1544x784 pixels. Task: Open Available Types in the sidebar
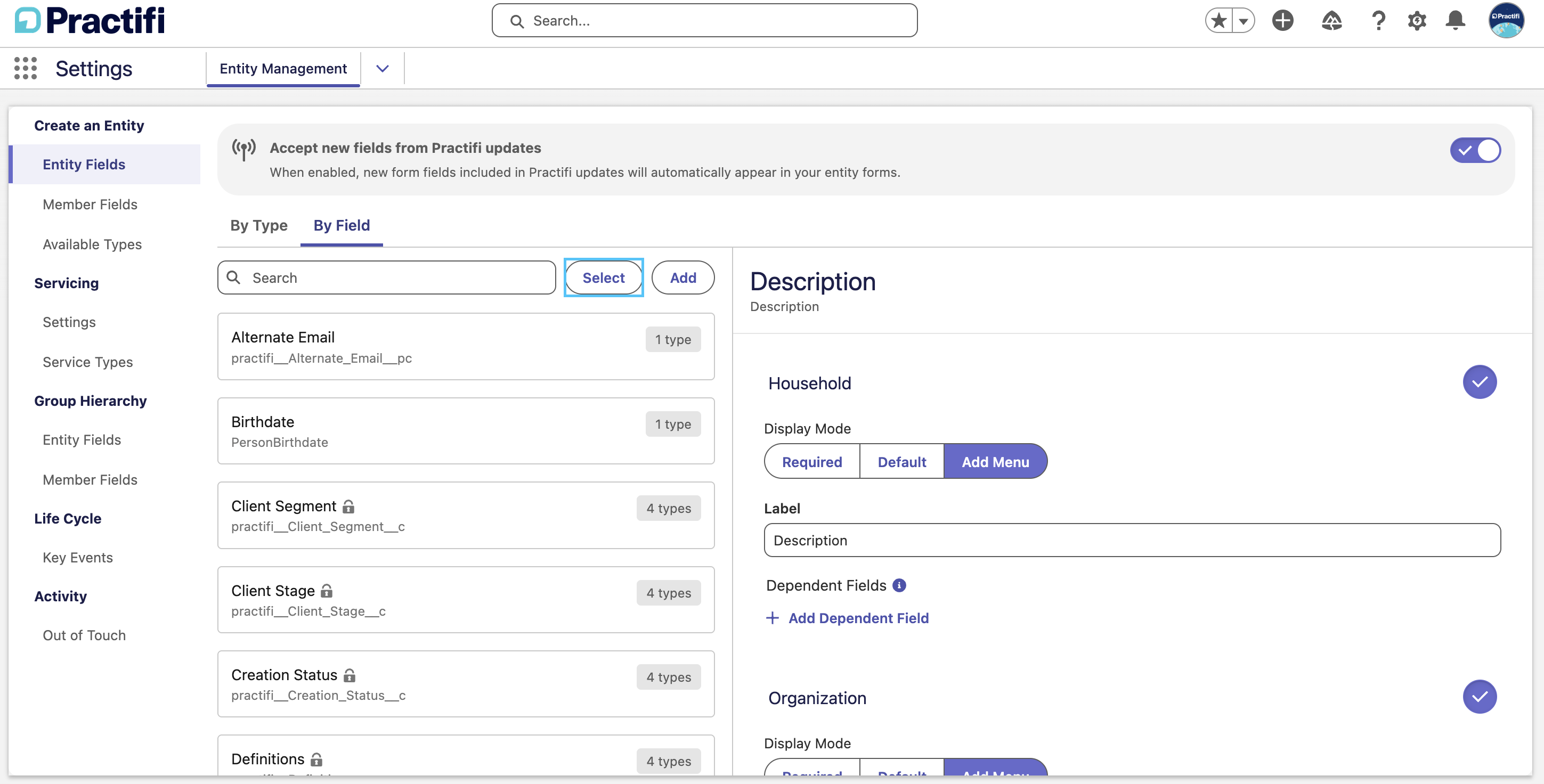92,244
